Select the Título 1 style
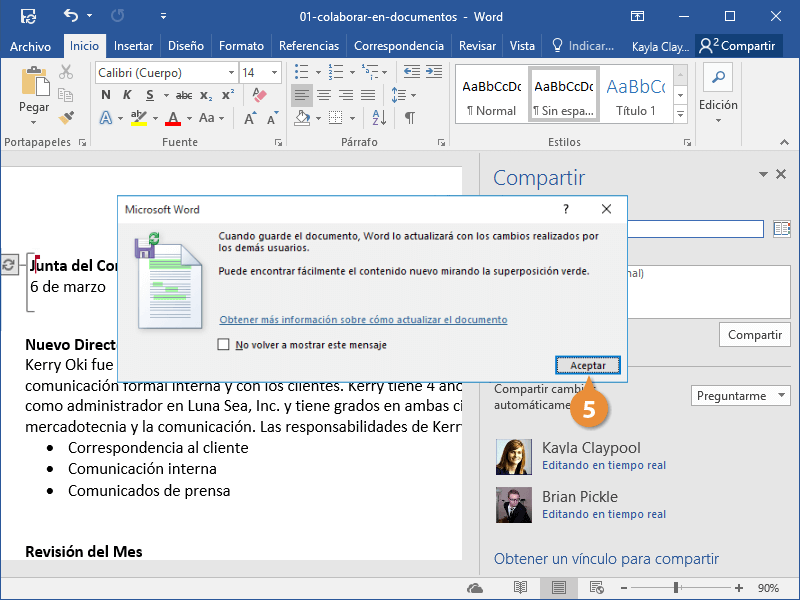This screenshot has height=600, width=800. pyautogui.click(x=636, y=94)
